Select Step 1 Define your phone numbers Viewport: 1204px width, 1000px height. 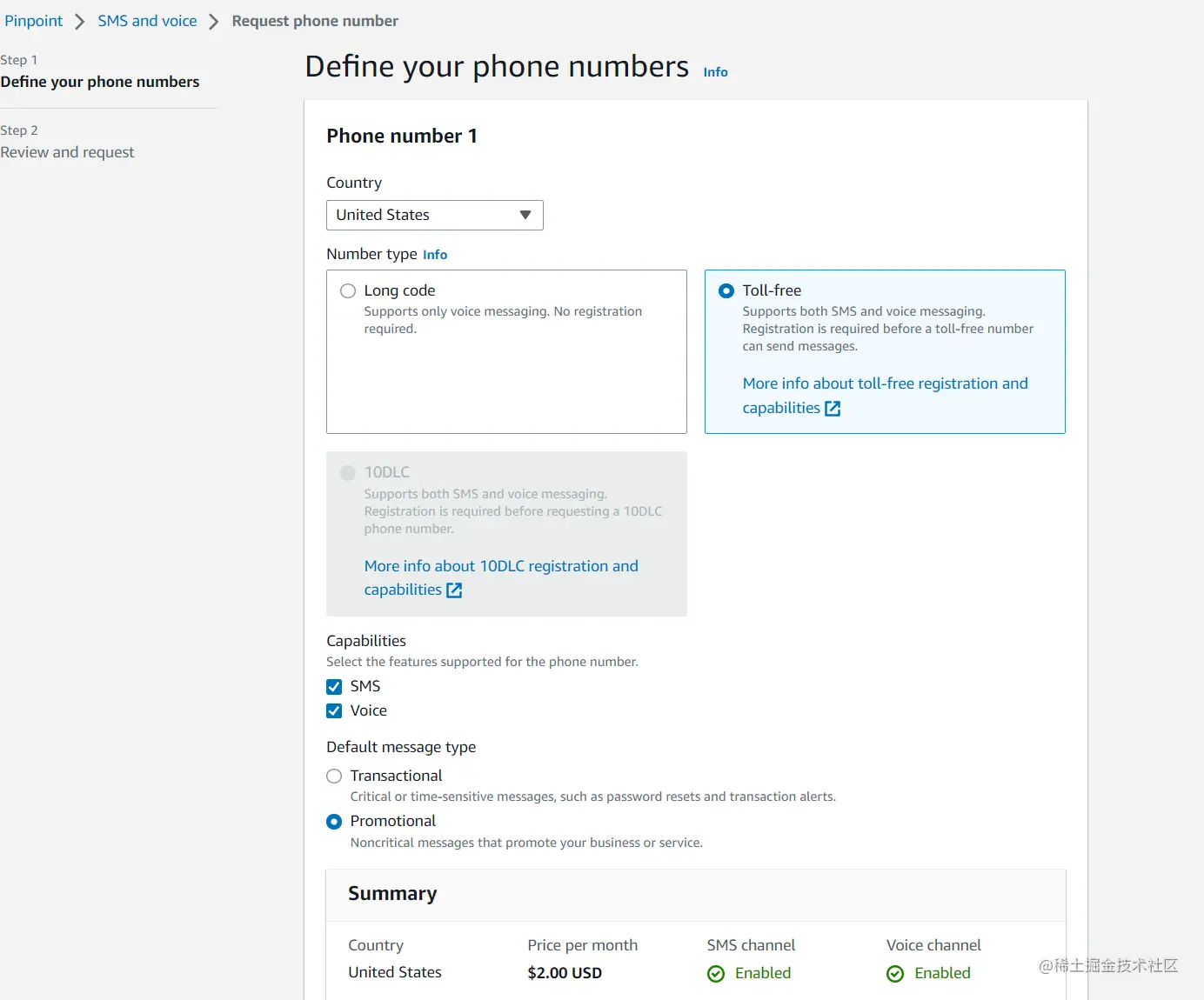tap(101, 81)
